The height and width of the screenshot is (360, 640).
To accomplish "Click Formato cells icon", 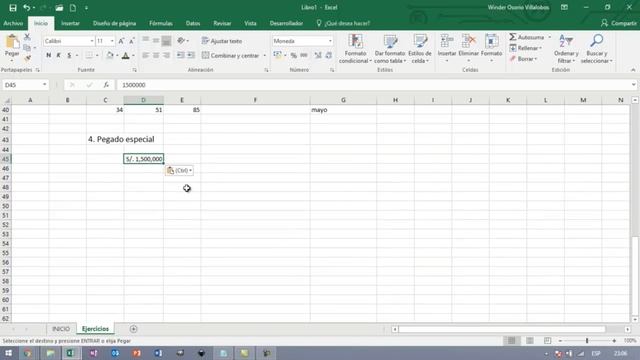I will click(x=491, y=41).
